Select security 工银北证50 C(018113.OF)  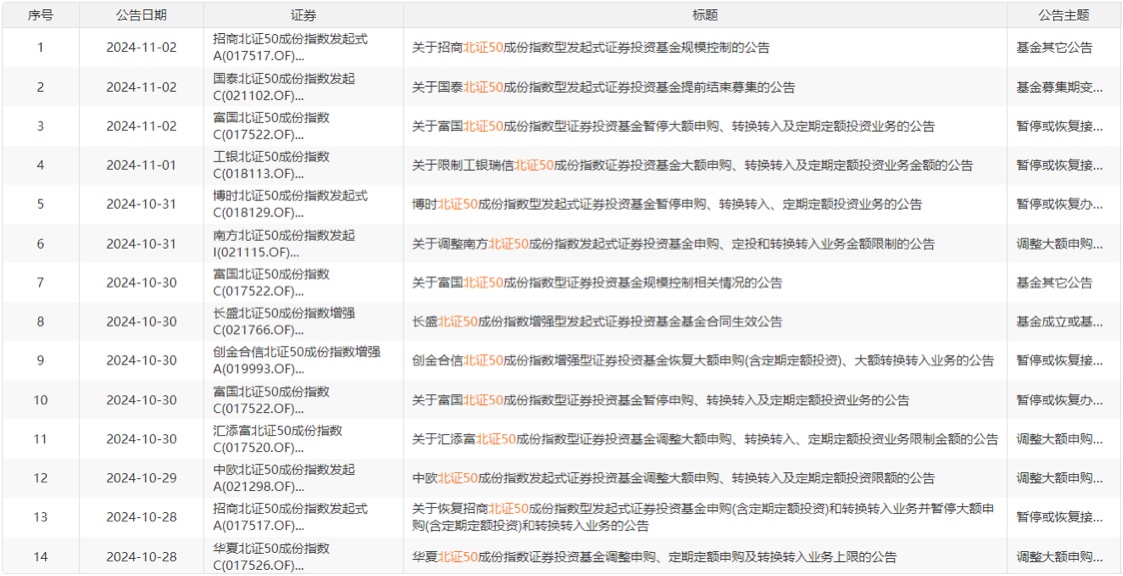271,165
